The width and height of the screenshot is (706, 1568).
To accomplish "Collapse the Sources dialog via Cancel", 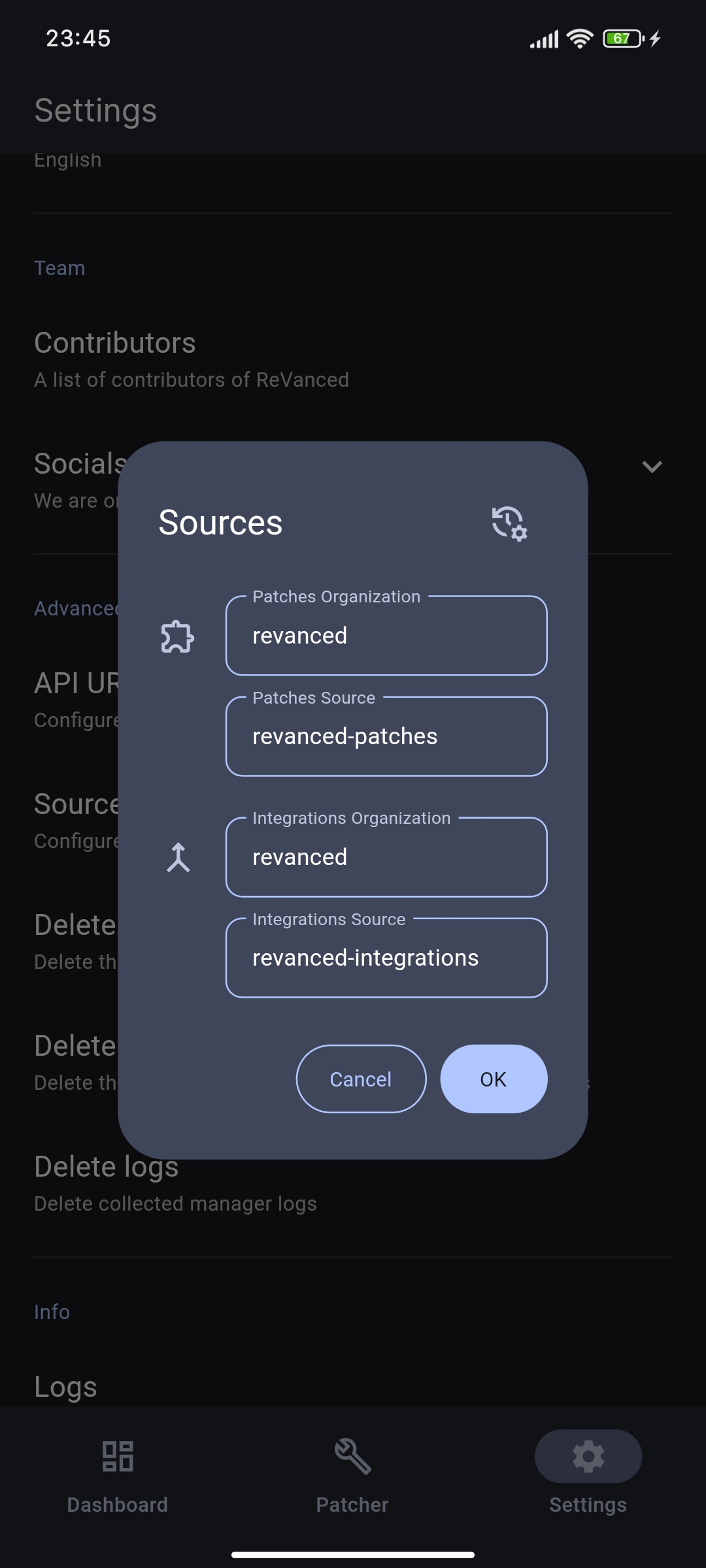I will point(361,1079).
